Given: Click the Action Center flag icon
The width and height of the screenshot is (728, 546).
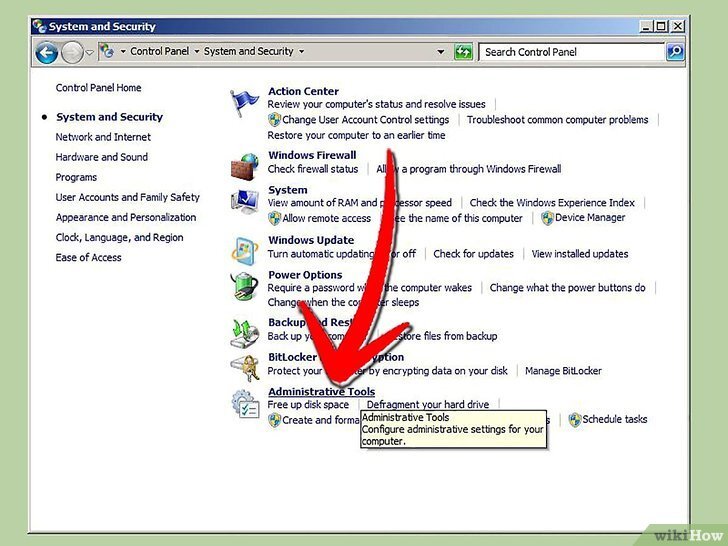Looking at the screenshot, I should pyautogui.click(x=245, y=101).
